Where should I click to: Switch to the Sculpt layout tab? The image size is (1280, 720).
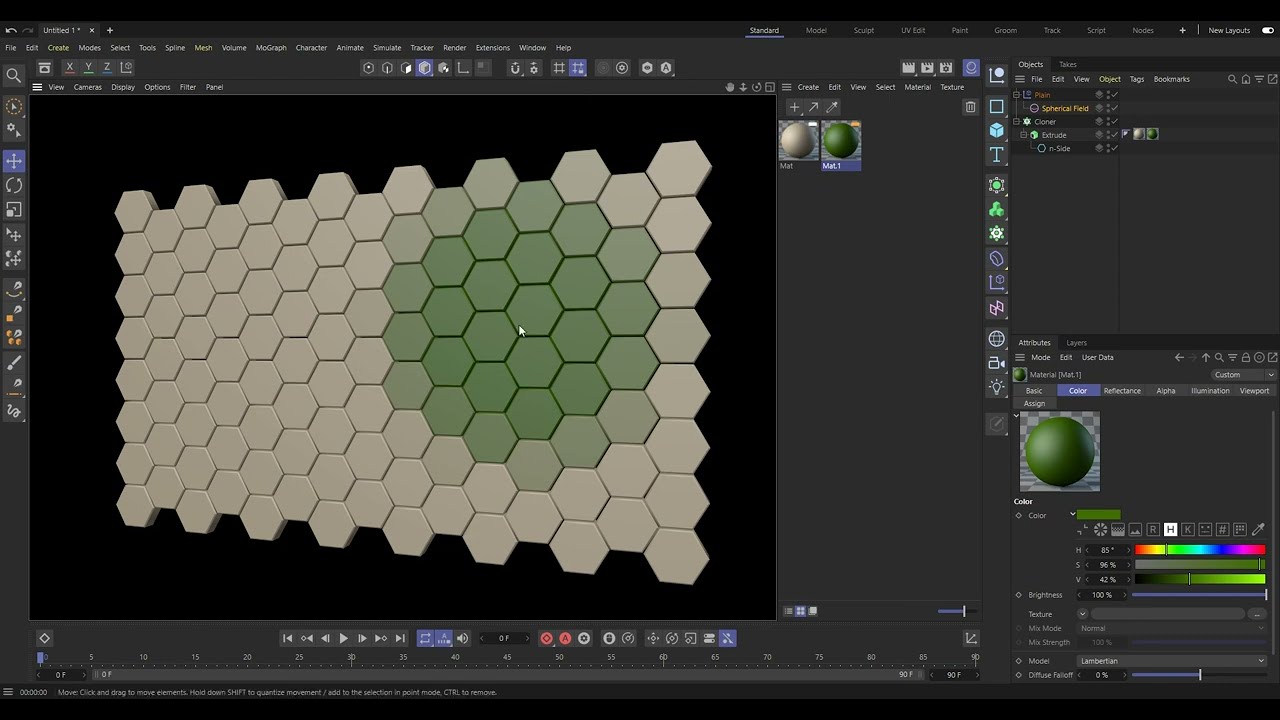pyautogui.click(x=864, y=30)
